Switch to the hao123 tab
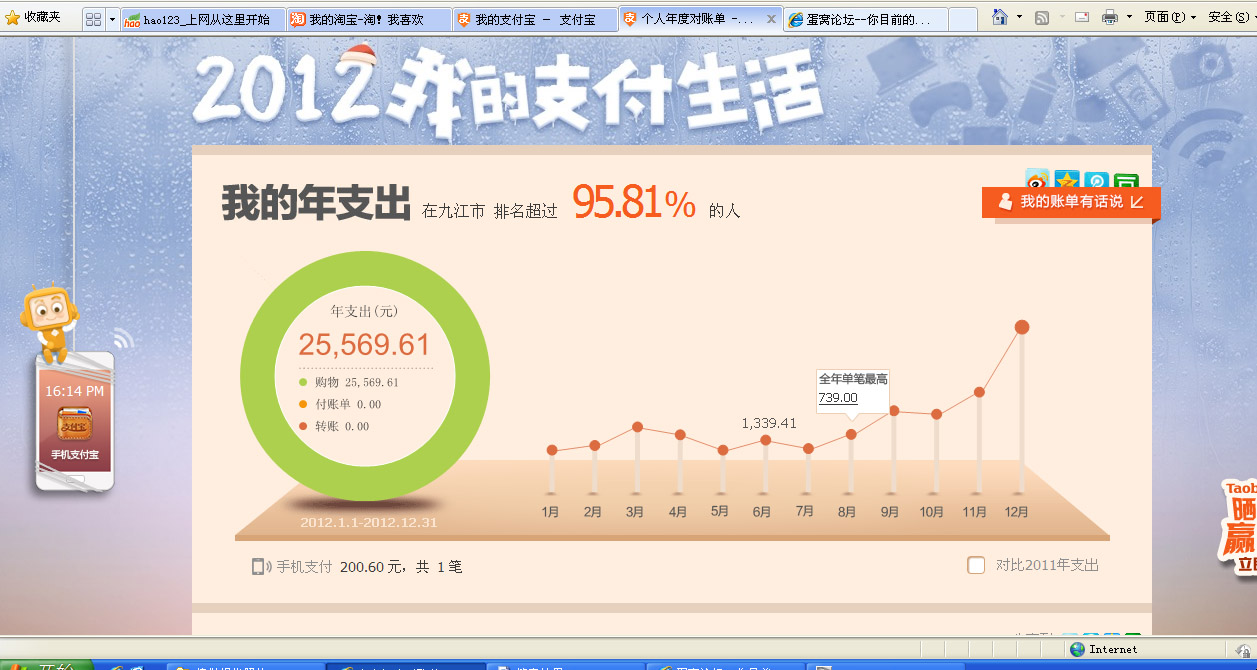The height and width of the screenshot is (670, 1257). tap(203, 20)
